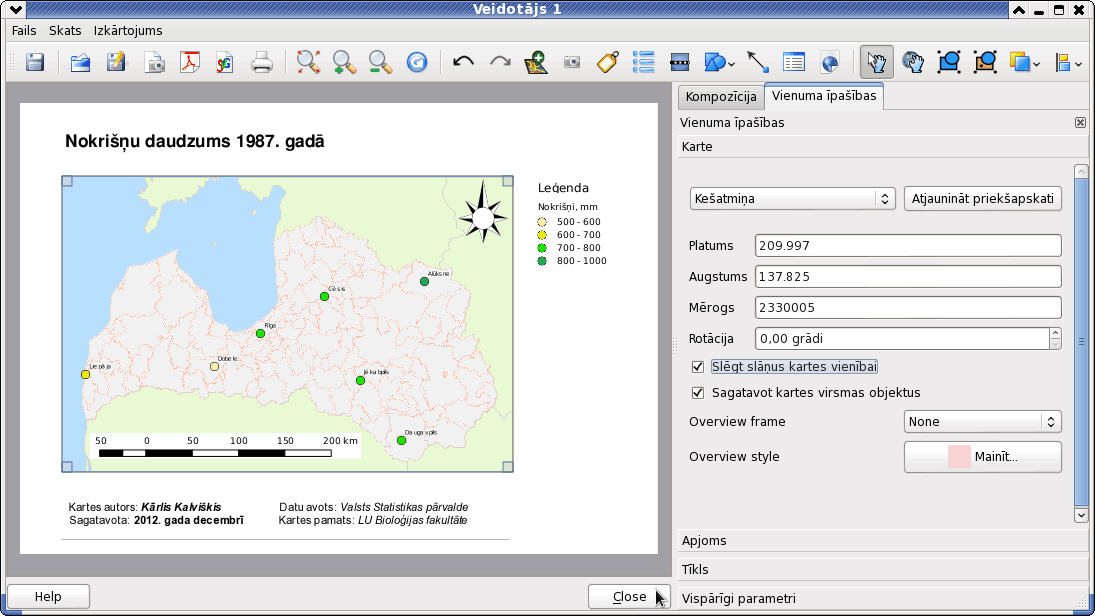This screenshot has width=1095, height=616.
Task: Select the Add label tool
Action: pos(608,62)
